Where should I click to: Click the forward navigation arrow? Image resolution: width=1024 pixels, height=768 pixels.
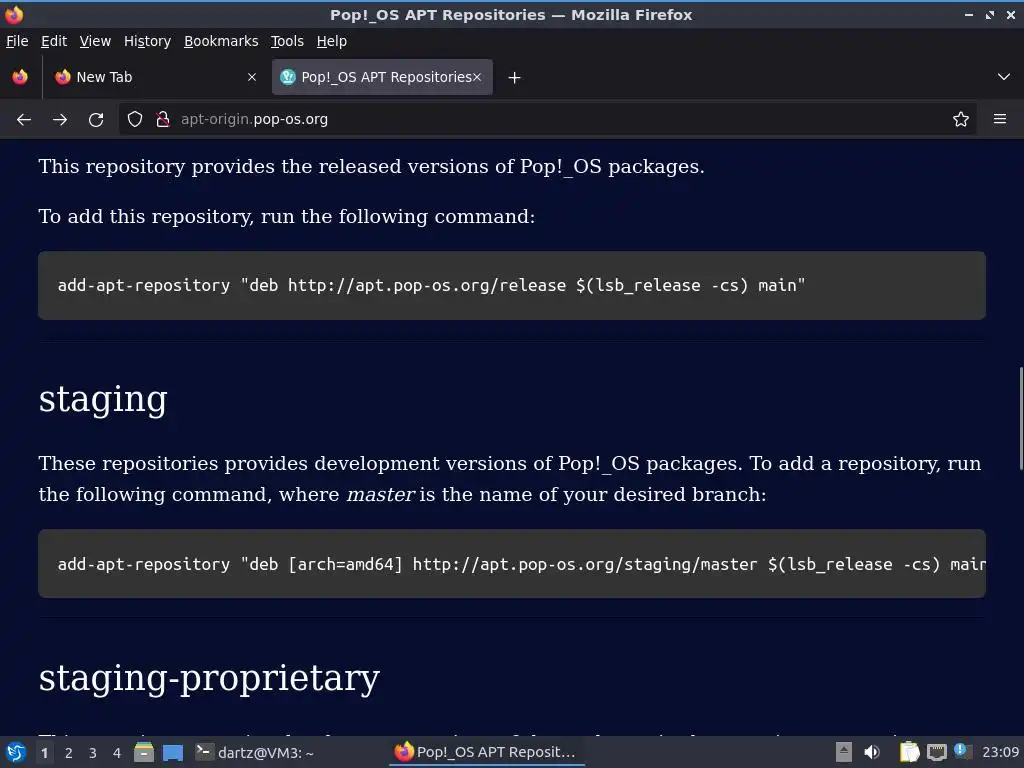coord(60,120)
